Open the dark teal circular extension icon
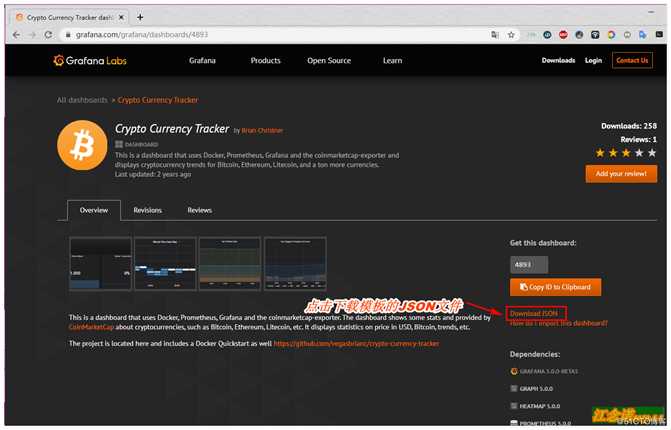The height and width of the screenshot is (430, 671). pos(547,35)
